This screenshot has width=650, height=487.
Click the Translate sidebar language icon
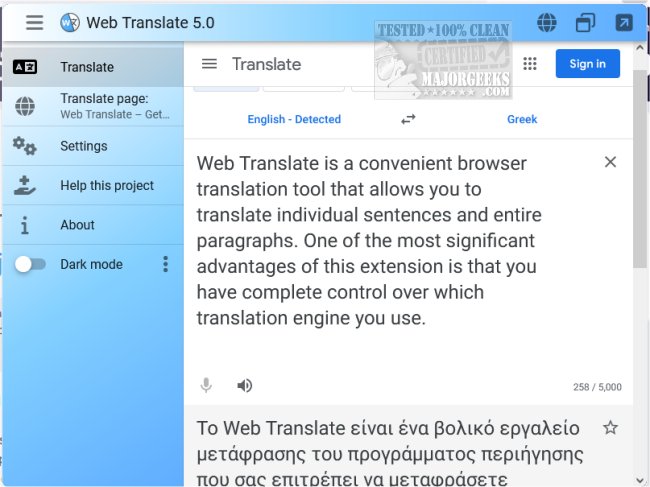25,67
